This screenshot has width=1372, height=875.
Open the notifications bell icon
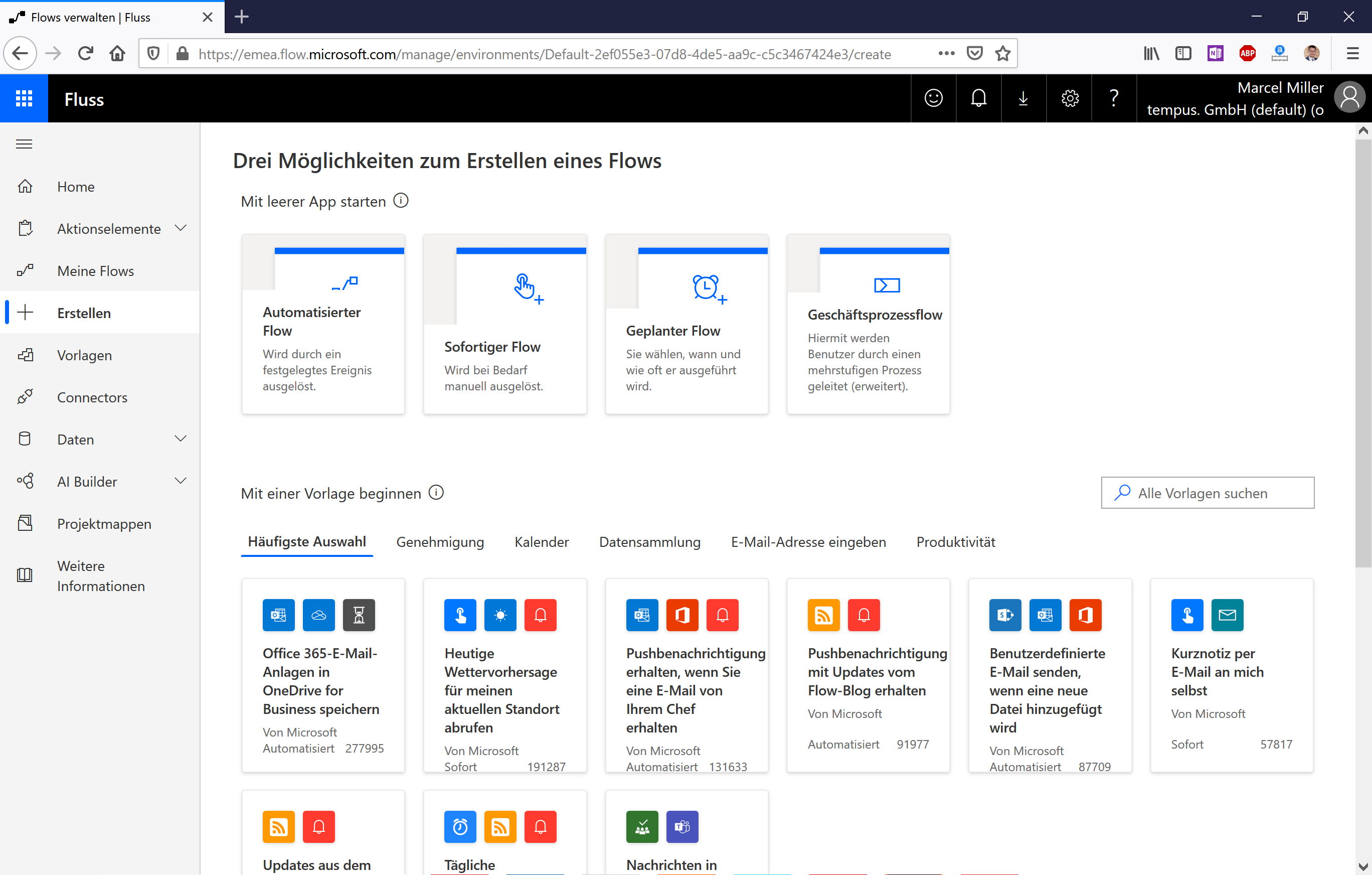[x=978, y=99]
